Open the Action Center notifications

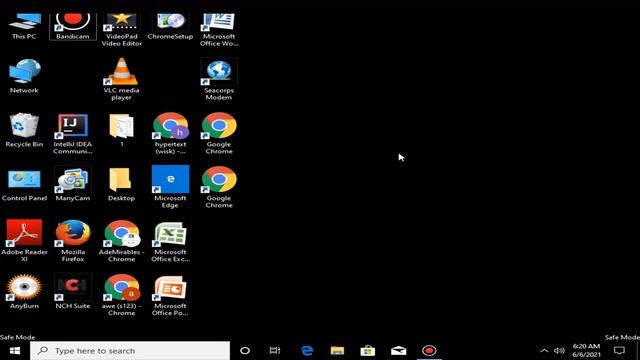click(619, 351)
